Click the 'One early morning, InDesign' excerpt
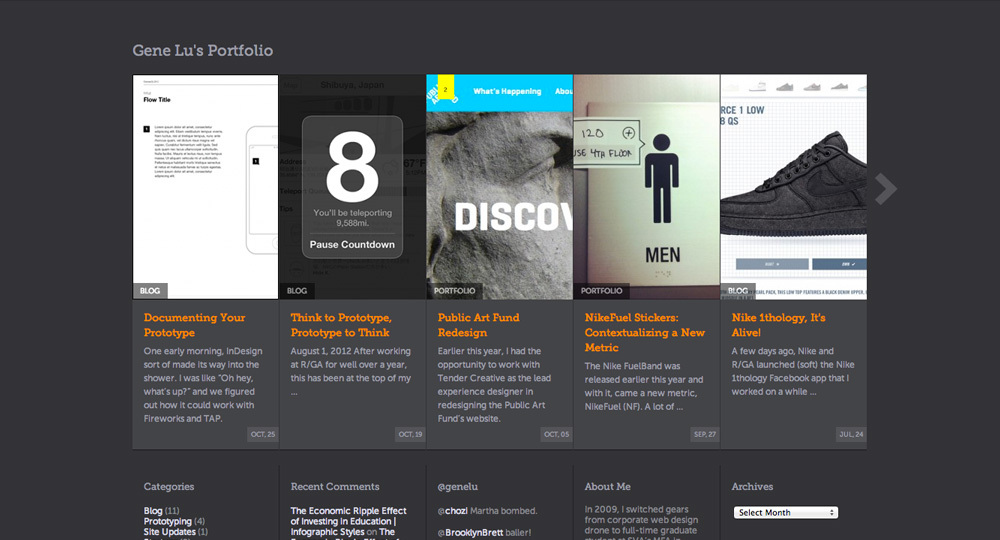This screenshot has height=540, width=1000. 203,384
